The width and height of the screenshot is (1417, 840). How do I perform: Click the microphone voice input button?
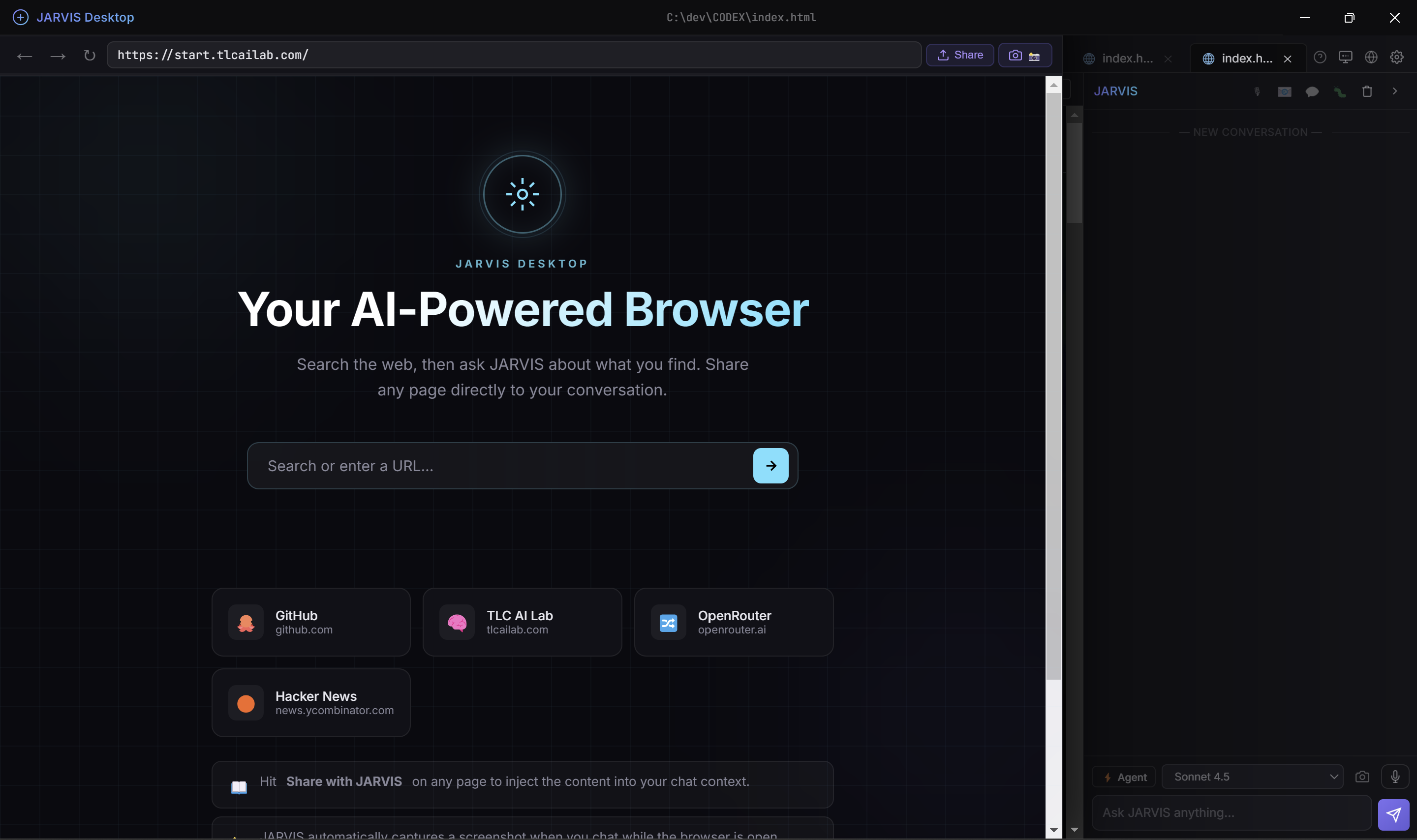click(x=1395, y=777)
